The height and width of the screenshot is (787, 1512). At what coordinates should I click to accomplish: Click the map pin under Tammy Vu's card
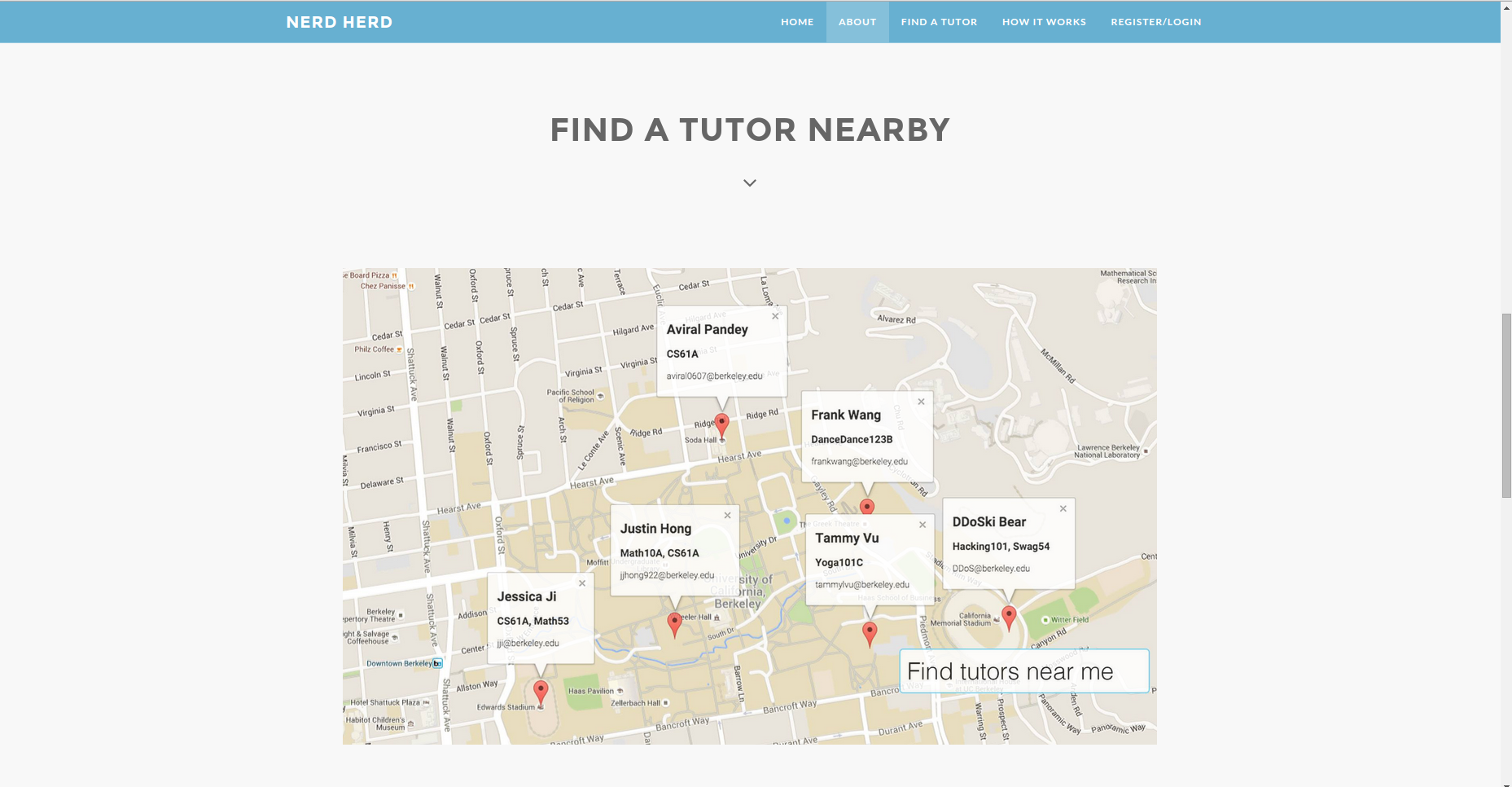[870, 634]
